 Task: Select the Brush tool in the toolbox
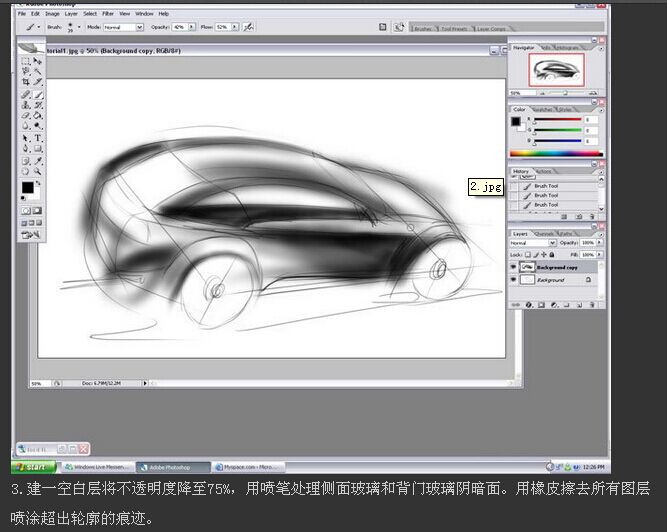tap(38, 94)
